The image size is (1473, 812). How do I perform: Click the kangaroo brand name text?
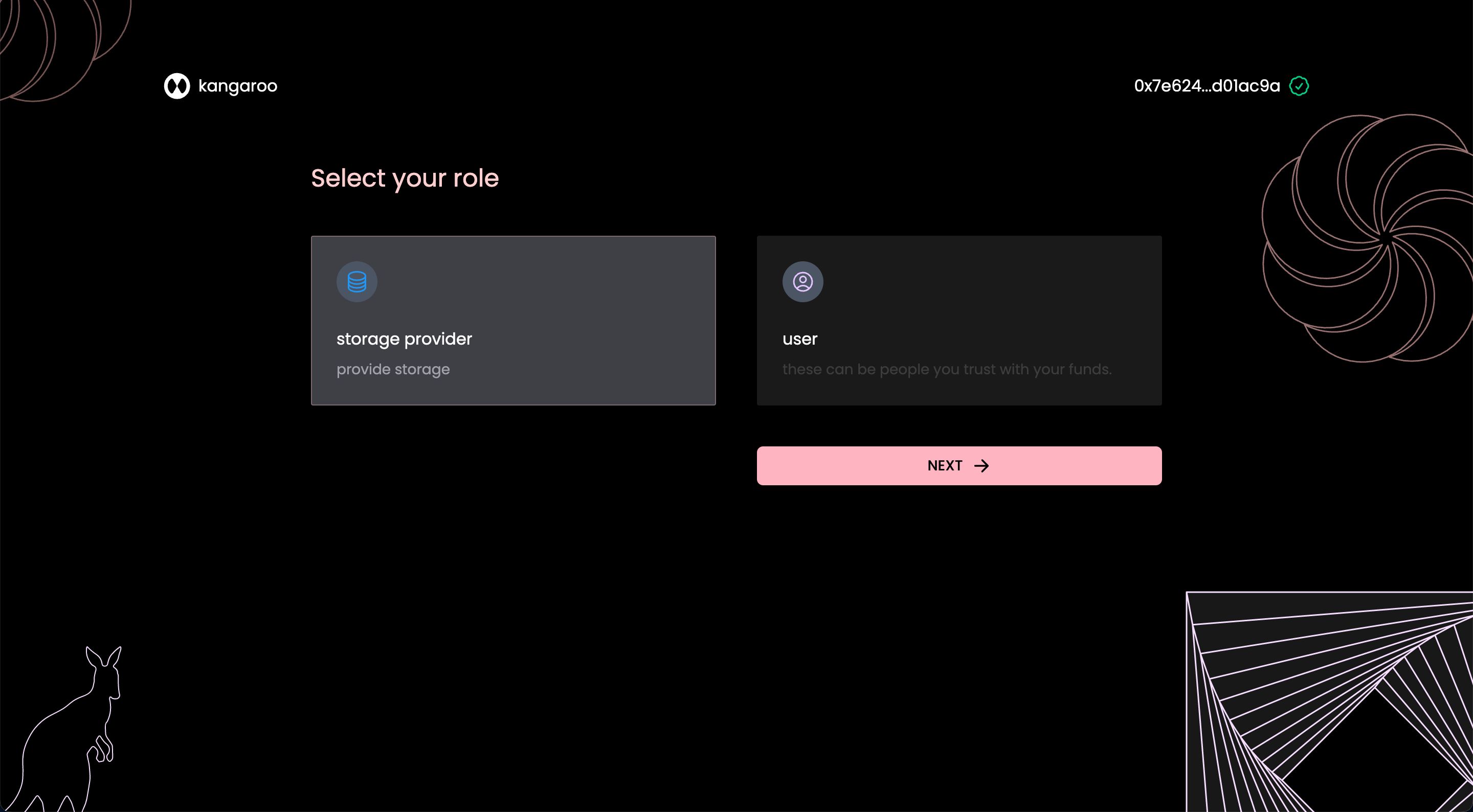coord(238,86)
